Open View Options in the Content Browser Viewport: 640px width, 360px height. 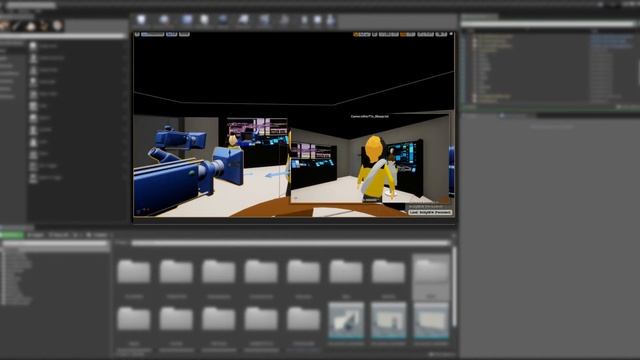(442, 354)
